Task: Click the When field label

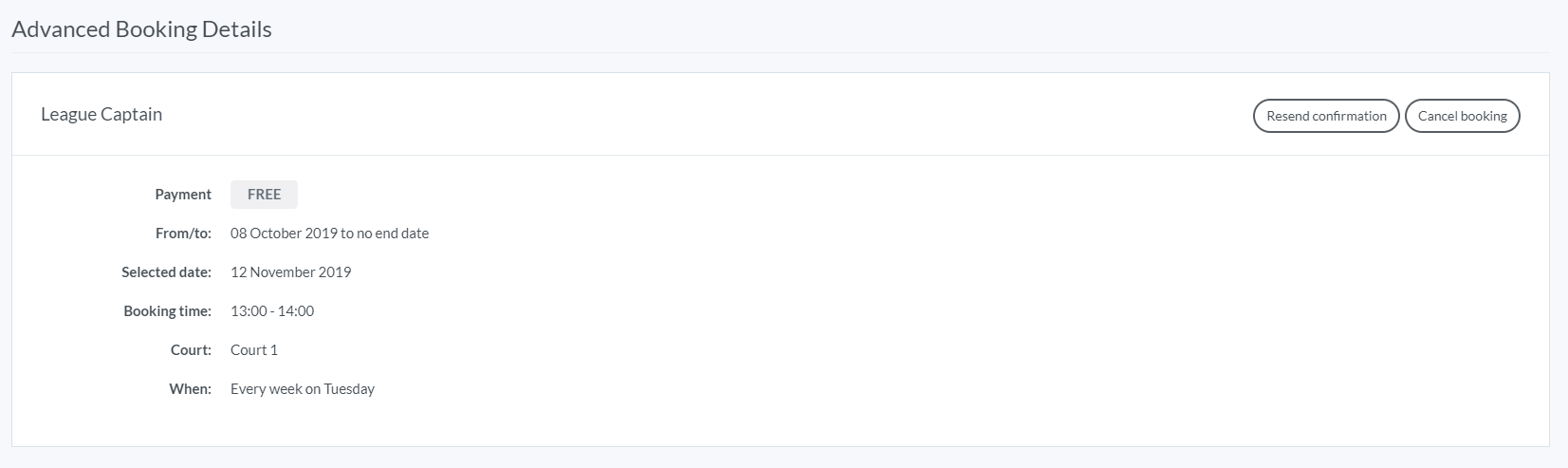Action: pyautogui.click(x=190, y=389)
